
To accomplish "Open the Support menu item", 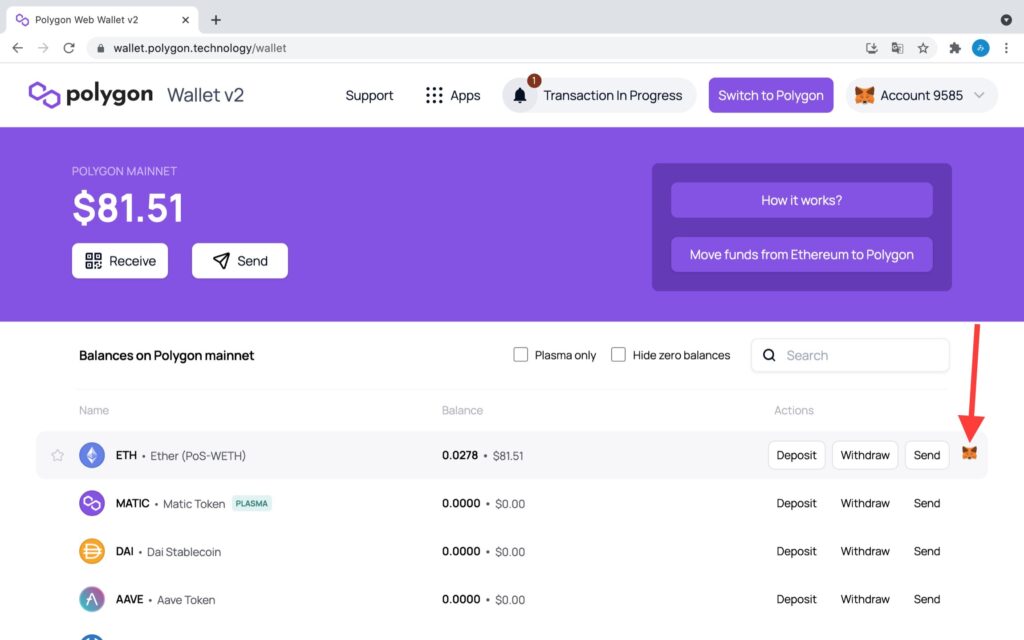I will 369,95.
